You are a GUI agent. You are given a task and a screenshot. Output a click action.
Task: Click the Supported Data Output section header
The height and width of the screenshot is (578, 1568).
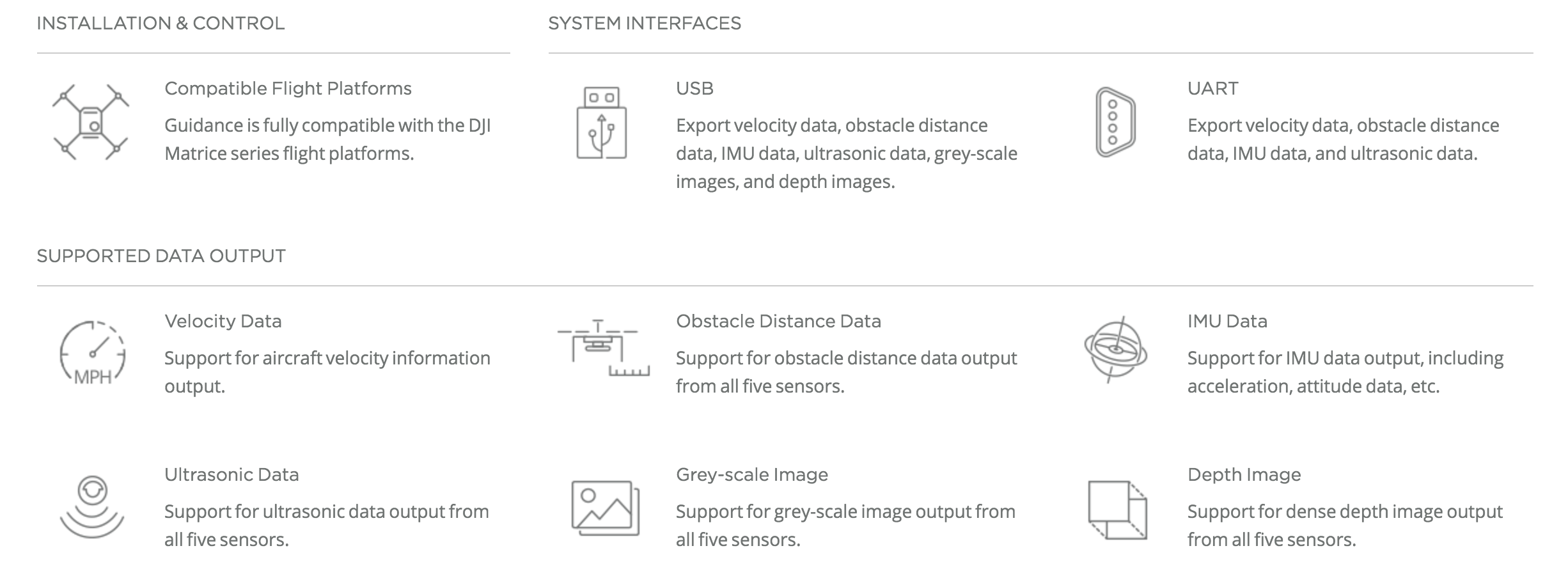[161, 256]
